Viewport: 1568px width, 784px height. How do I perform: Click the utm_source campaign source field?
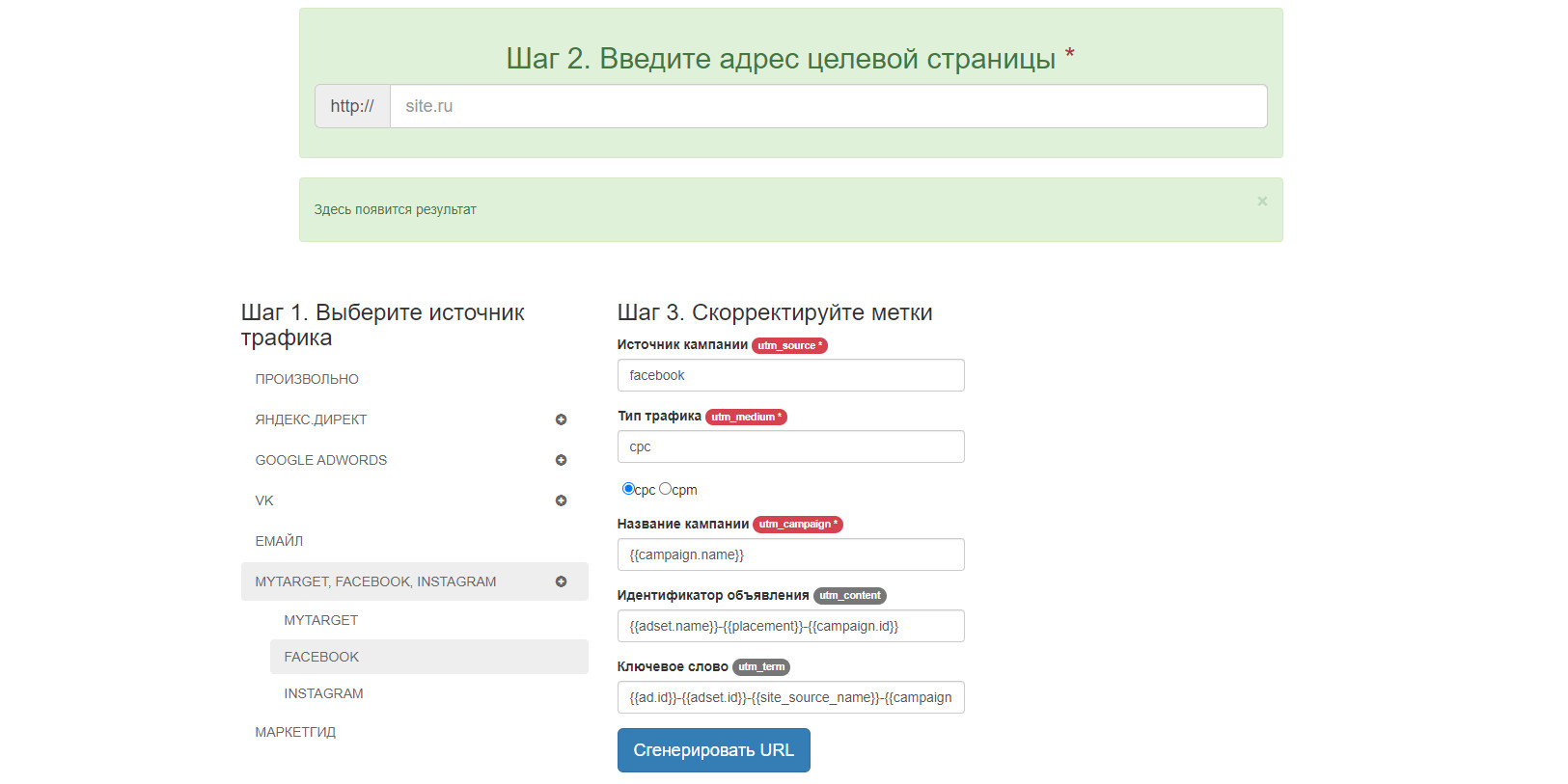tap(790, 375)
